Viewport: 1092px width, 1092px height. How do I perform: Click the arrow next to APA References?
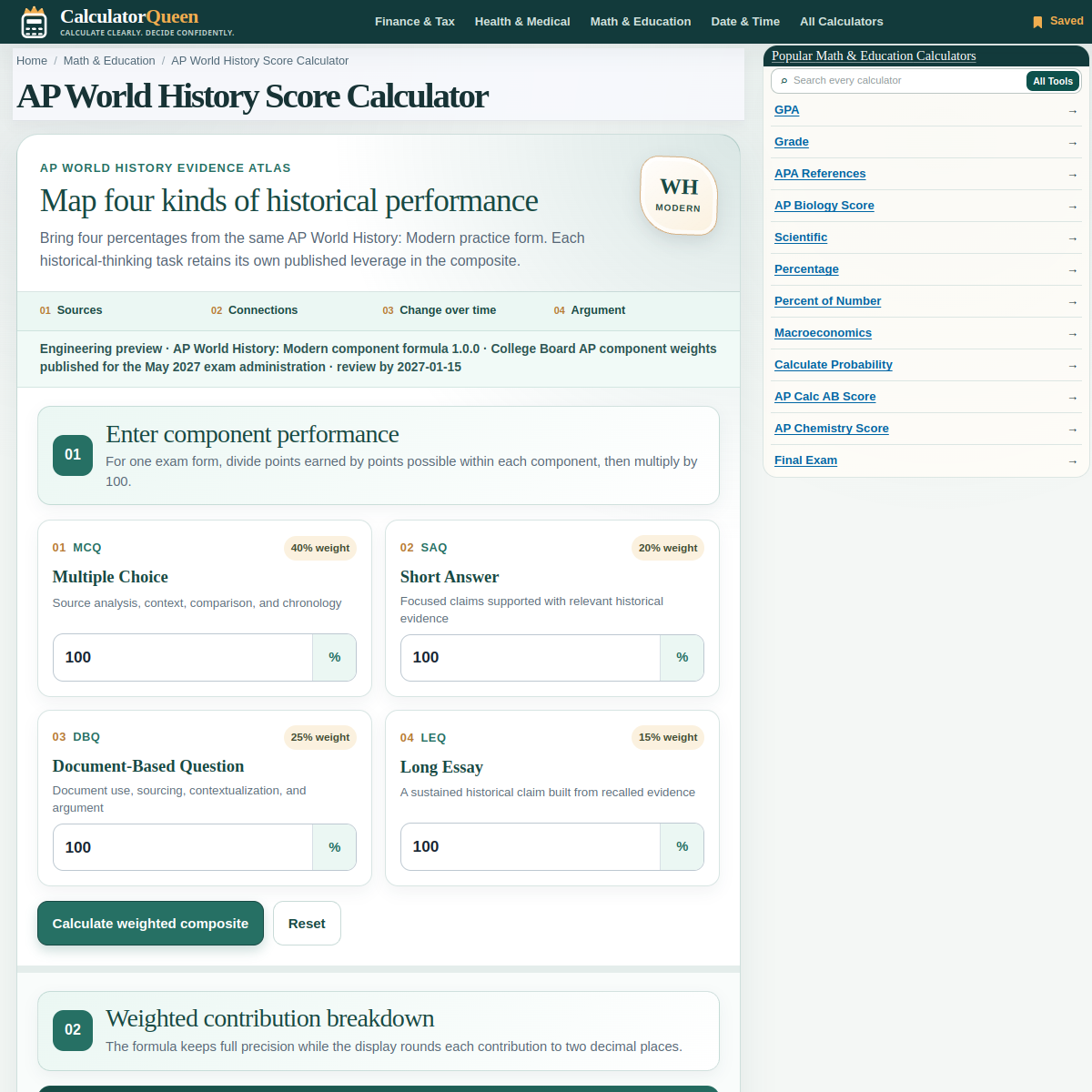tap(1072, 175)
